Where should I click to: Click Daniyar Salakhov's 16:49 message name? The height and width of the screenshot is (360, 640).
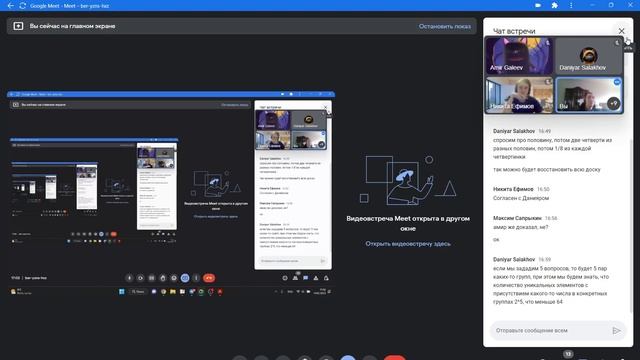(513, 131)
